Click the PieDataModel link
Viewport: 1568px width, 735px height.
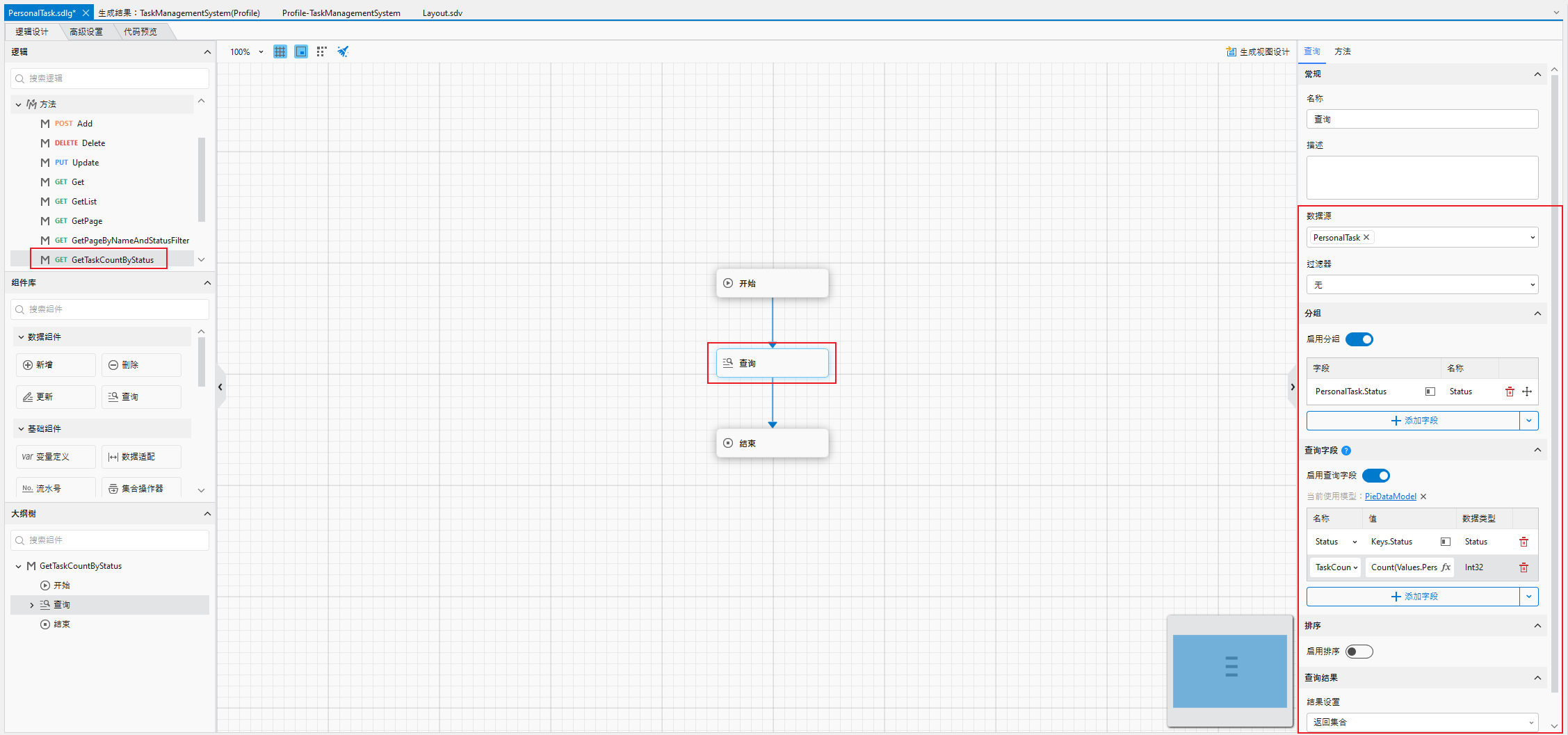coord(1391,496)
